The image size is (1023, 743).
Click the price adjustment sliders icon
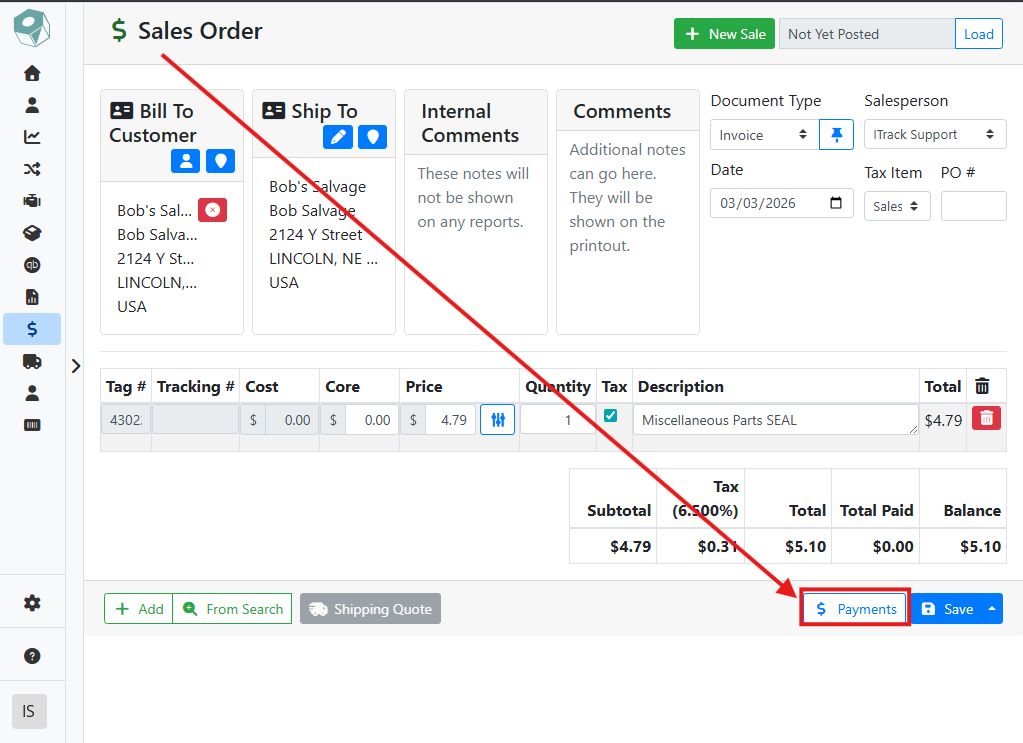pos(497,420)
